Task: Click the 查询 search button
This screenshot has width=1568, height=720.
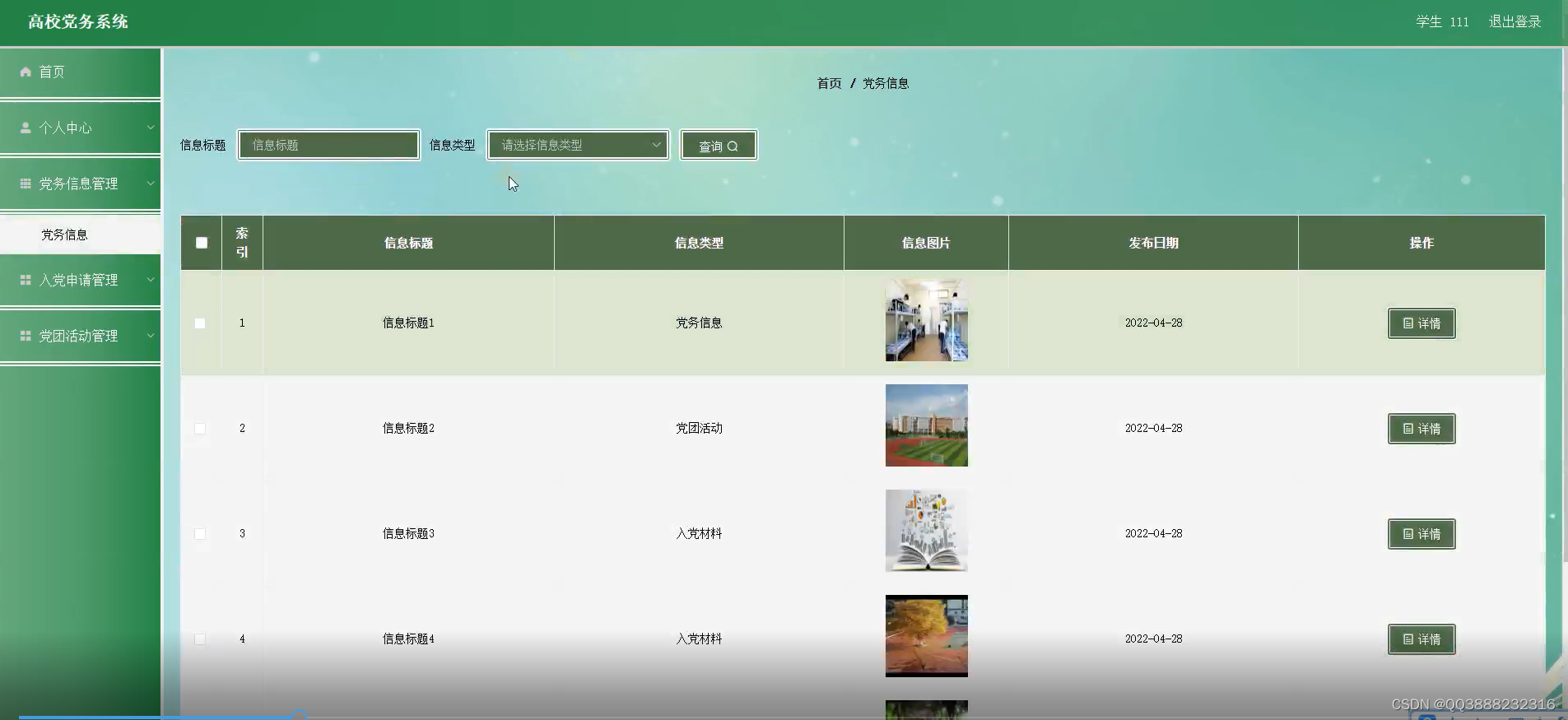Action: (719, 146)
